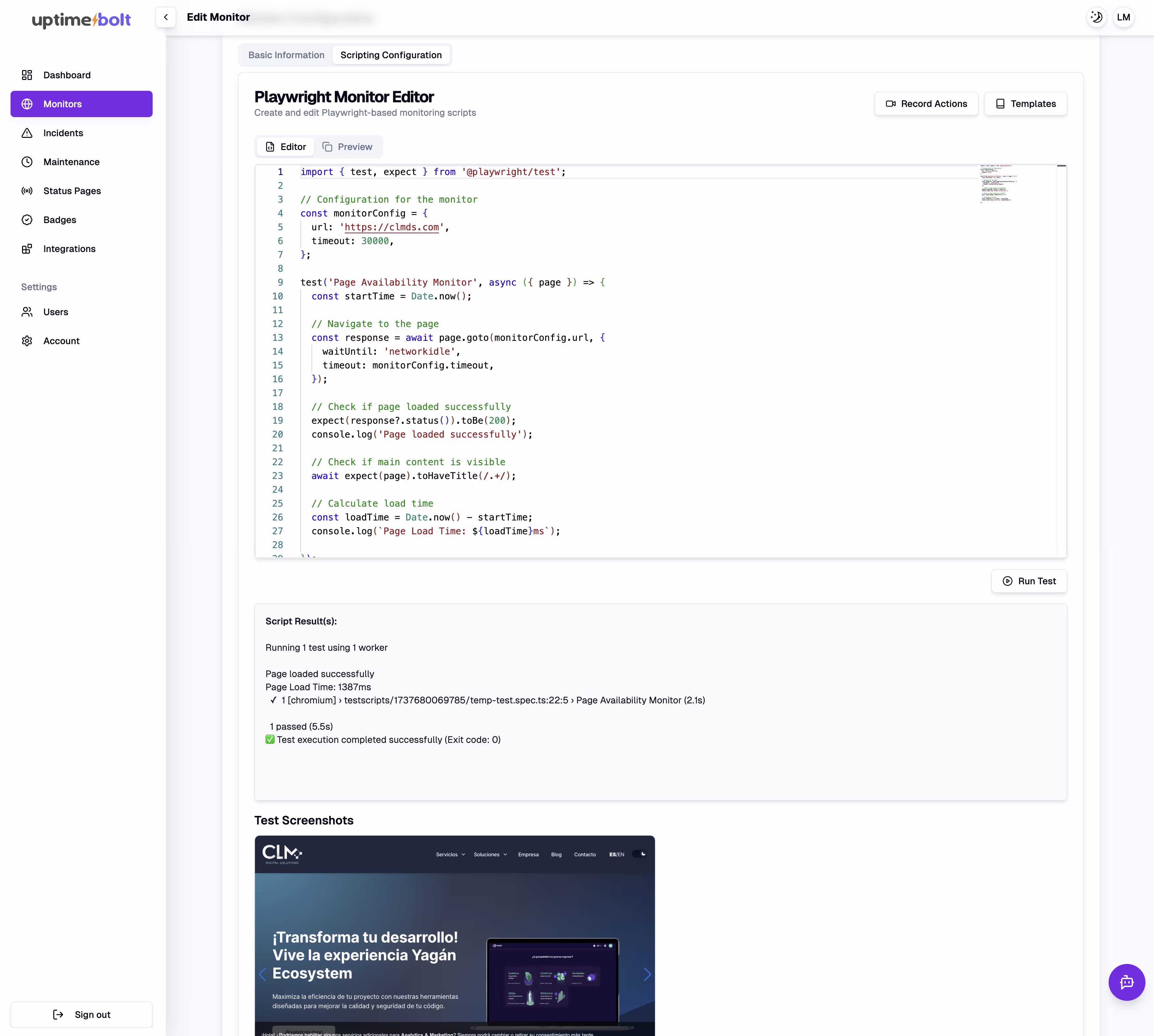Open the Integrations section

pyautogui.click(x=69, y=249)
